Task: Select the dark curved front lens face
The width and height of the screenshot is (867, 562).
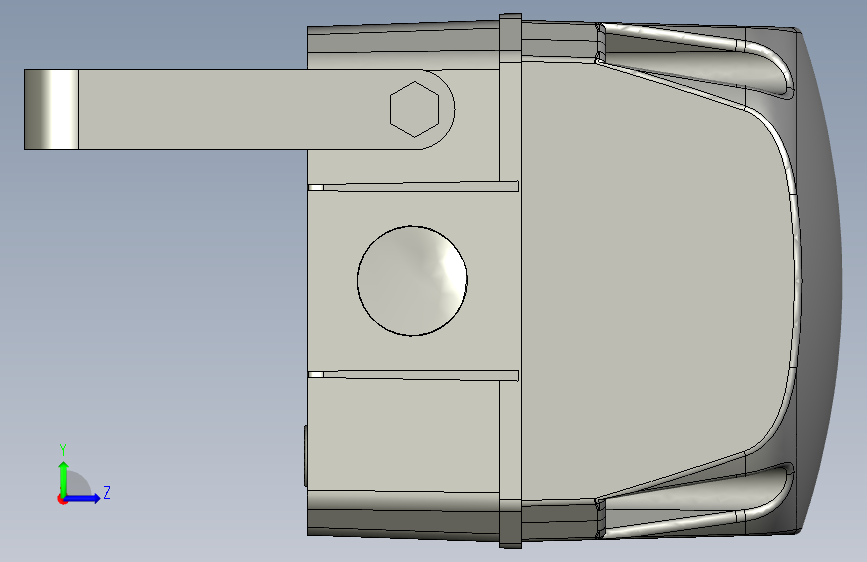Action: point(822,279)
